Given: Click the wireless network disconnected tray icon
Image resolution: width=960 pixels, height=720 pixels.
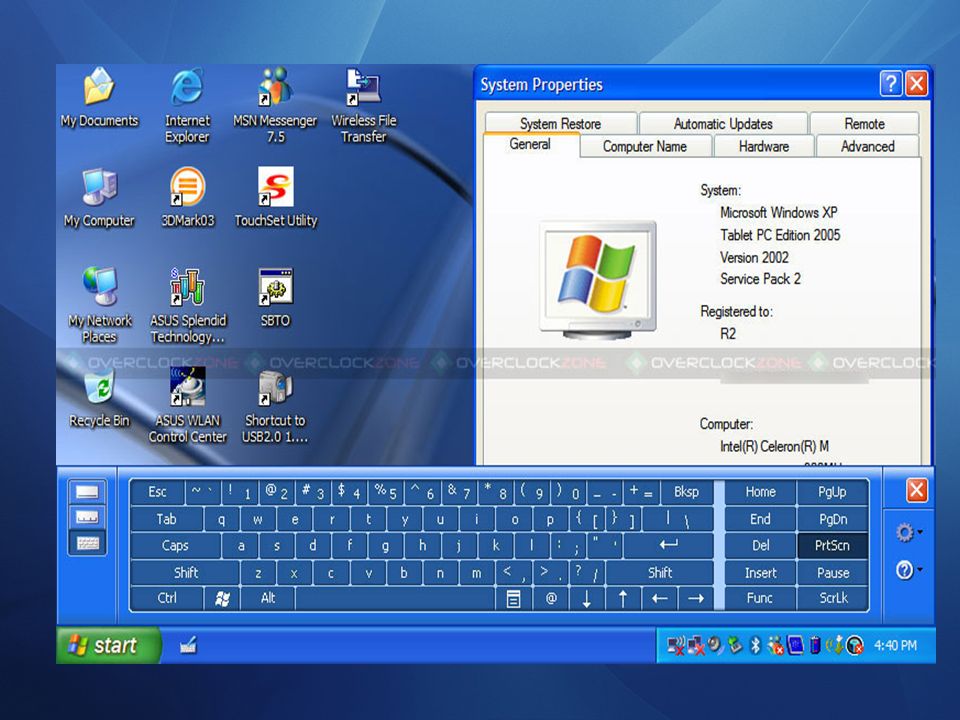Looking at the screenshot, I should pyautogui.click(x=676, y=645).
